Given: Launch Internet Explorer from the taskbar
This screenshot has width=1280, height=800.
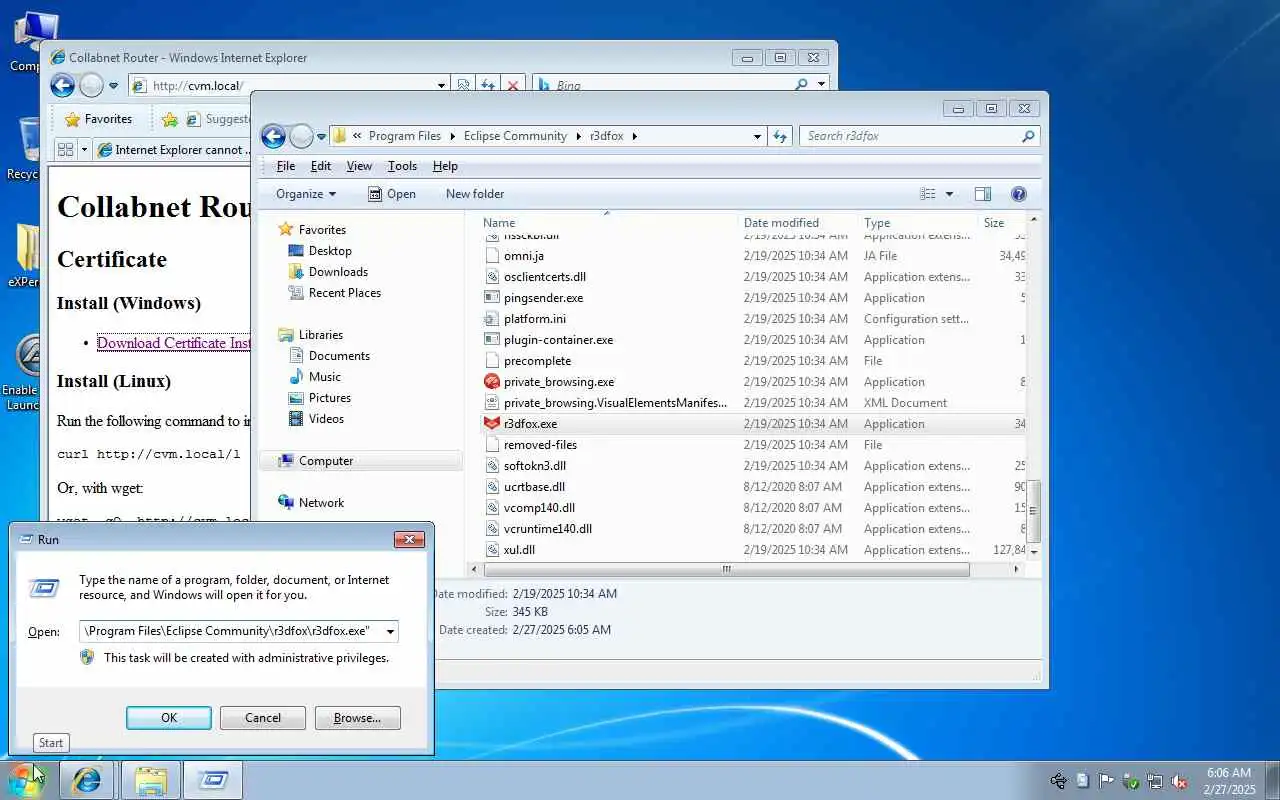Looking at the screenshot, I should [87, 780].
